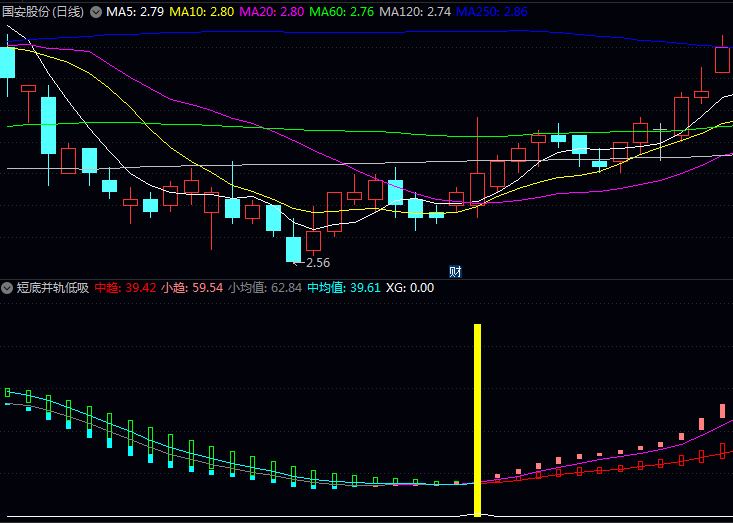Click the 短底并轨低吸 indicator name
The width and height of the screenshot is (733, 523).
pos(53,288)
